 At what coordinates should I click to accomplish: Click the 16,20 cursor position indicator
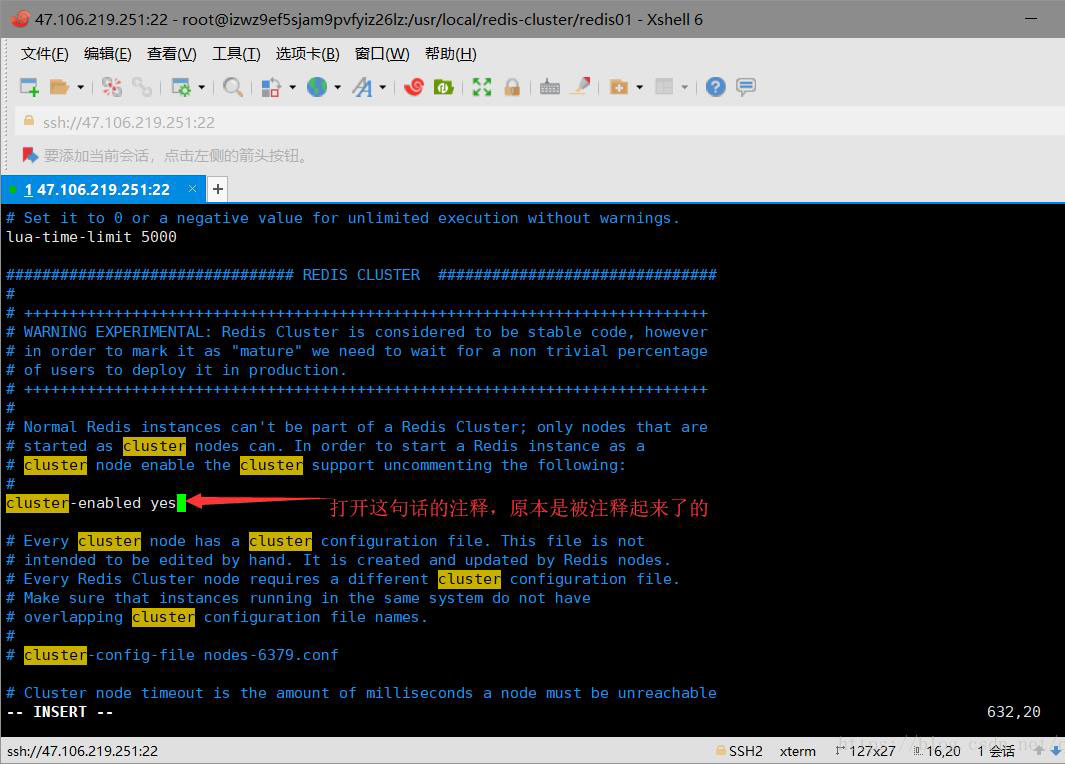point(937,751)
